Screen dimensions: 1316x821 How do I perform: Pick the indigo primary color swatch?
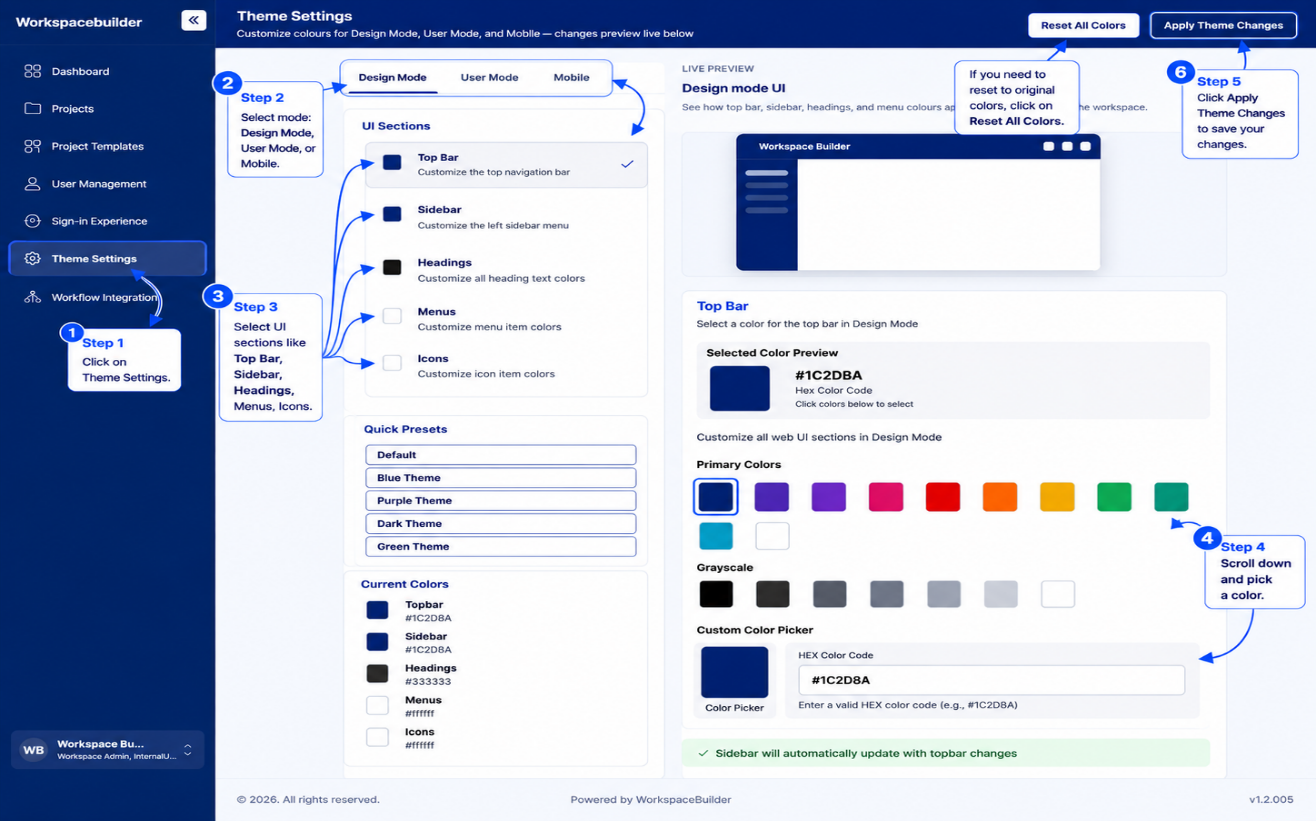click(x=771, y=497)
